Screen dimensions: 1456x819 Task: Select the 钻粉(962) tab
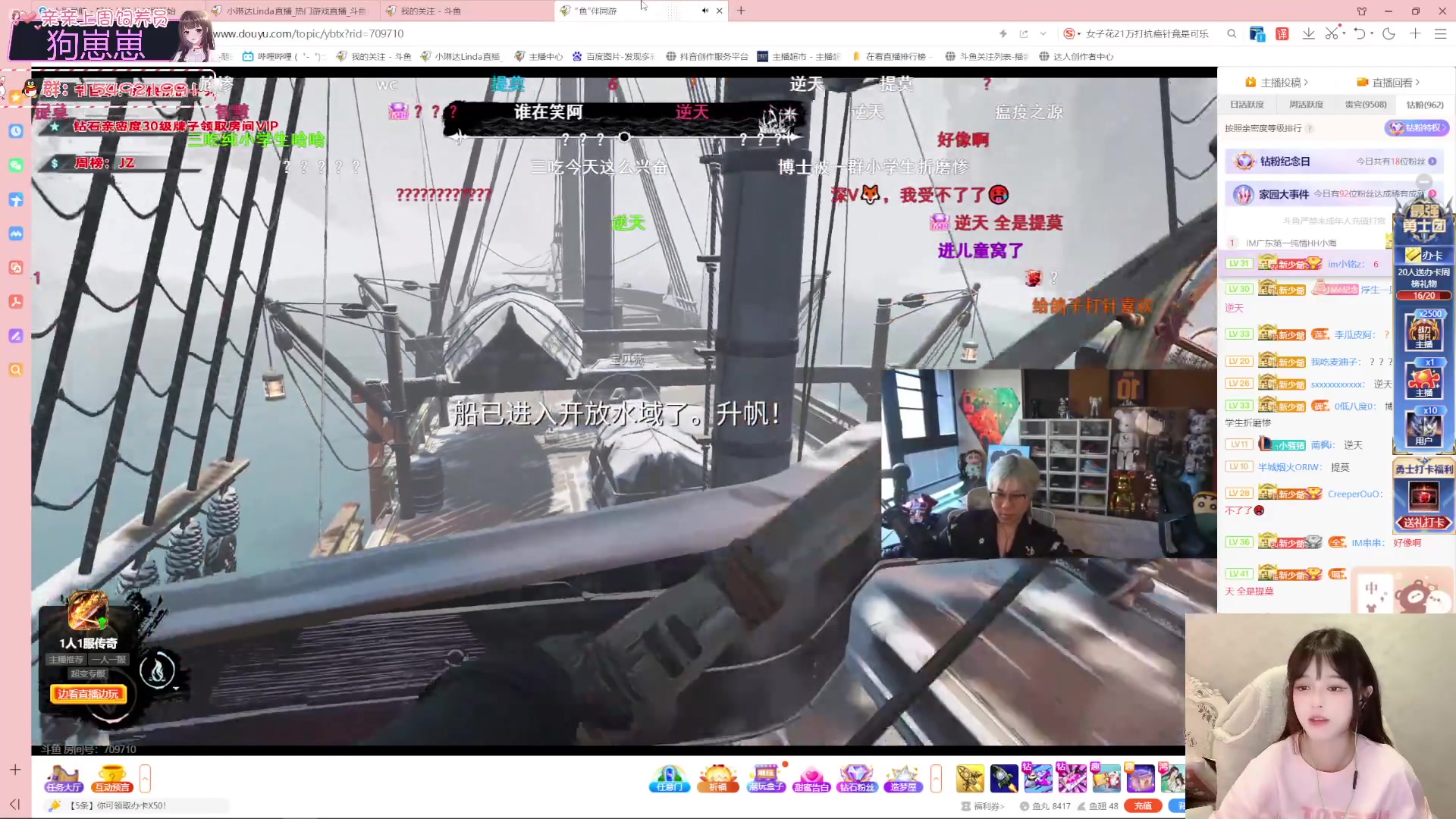click(1425, 105)
